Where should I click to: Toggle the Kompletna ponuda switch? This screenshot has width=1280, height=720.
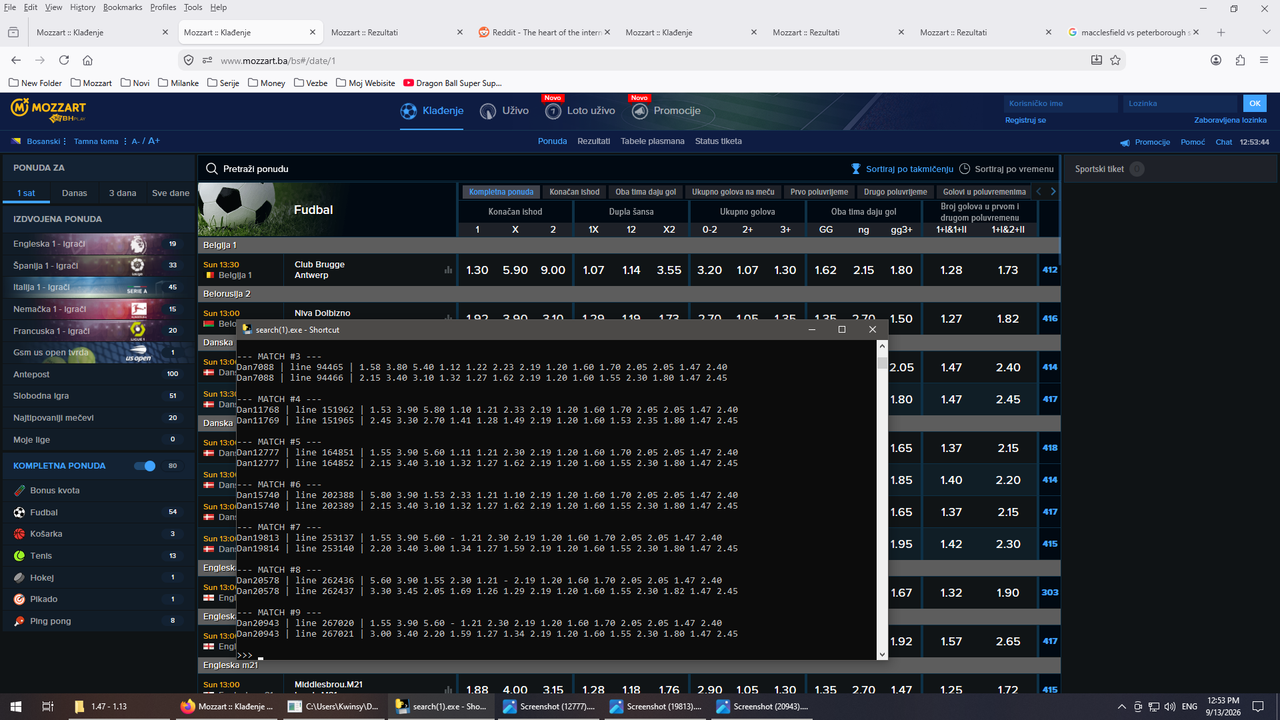pos(144,466)
